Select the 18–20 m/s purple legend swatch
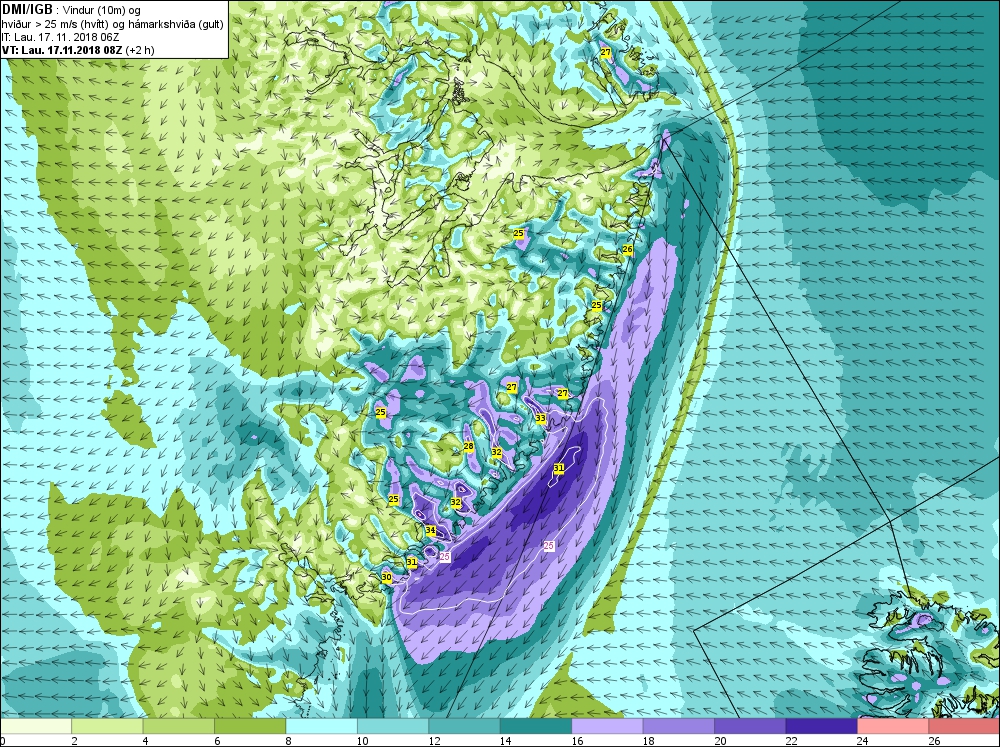1000x747 pixels. pyautogui.click(x=679, y=726)
